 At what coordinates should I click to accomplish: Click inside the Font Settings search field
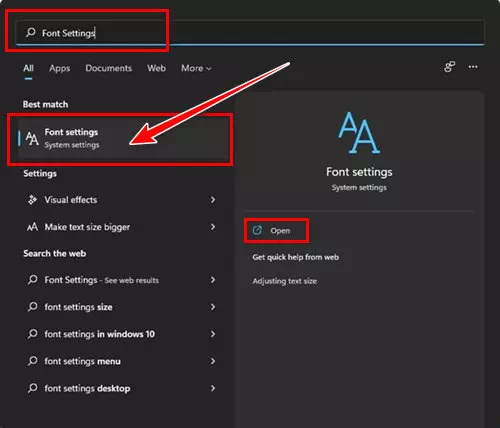(x=250, y=33)
